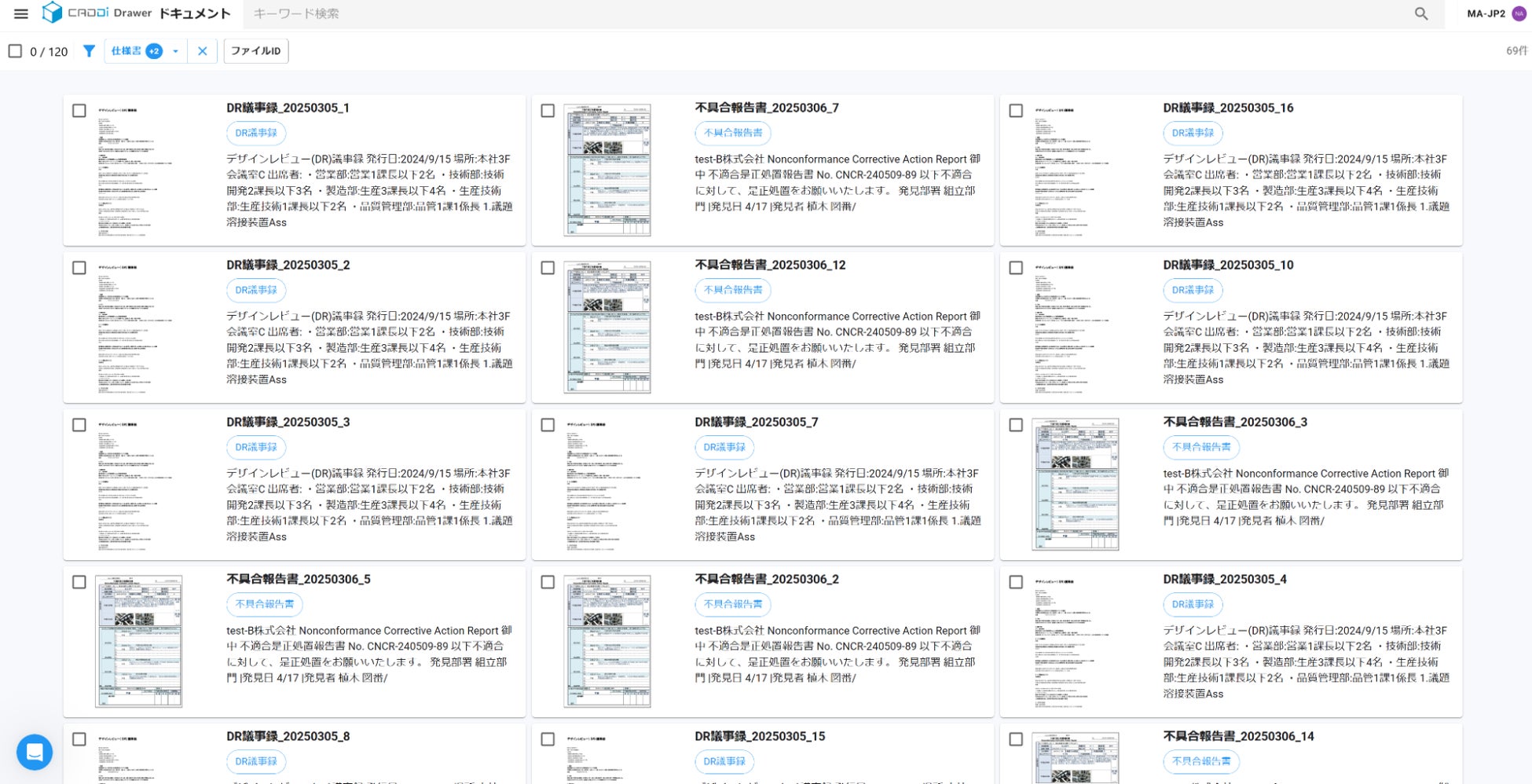
Task: Toggle the select-all checkbox beside 0 / 120
Action: (x=15, y=51)
